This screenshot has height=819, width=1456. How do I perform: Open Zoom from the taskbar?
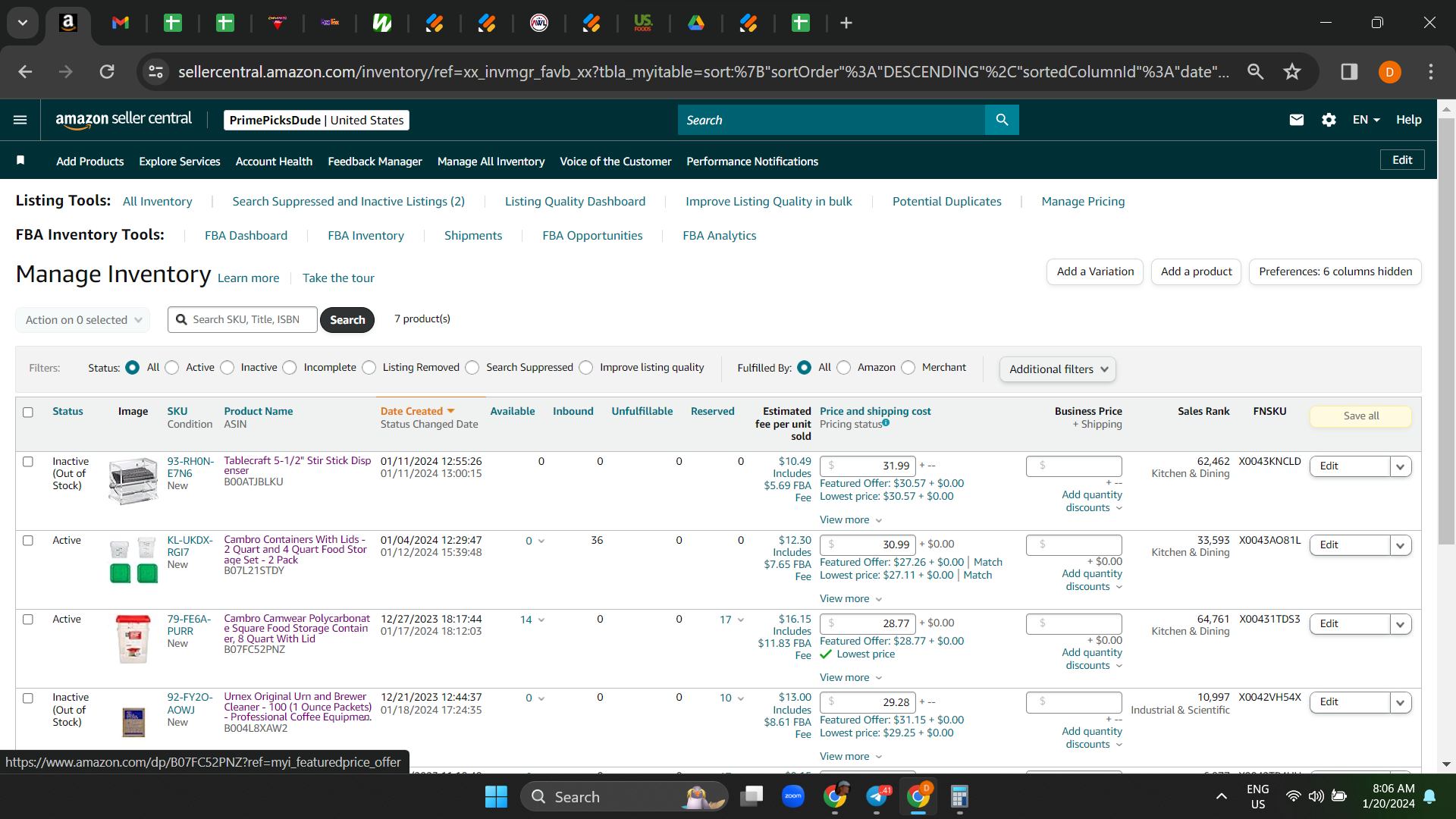click(x=793, y=796)
